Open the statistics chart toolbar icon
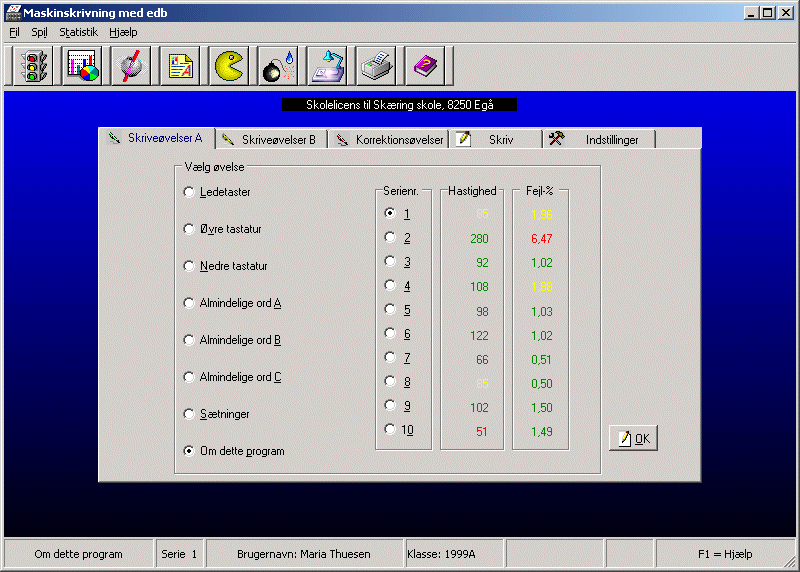 click(82, 66)
